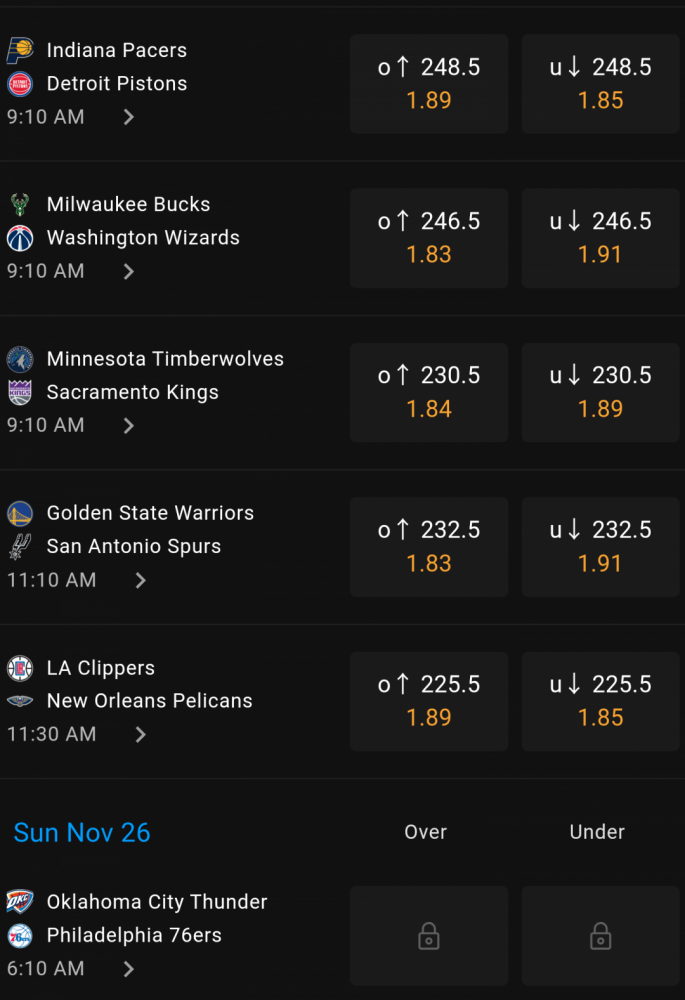The width and height of the screenshot is (685, 1000).
Task: Click the Sacramento Kings logo
Action: [x=20, y=392]
